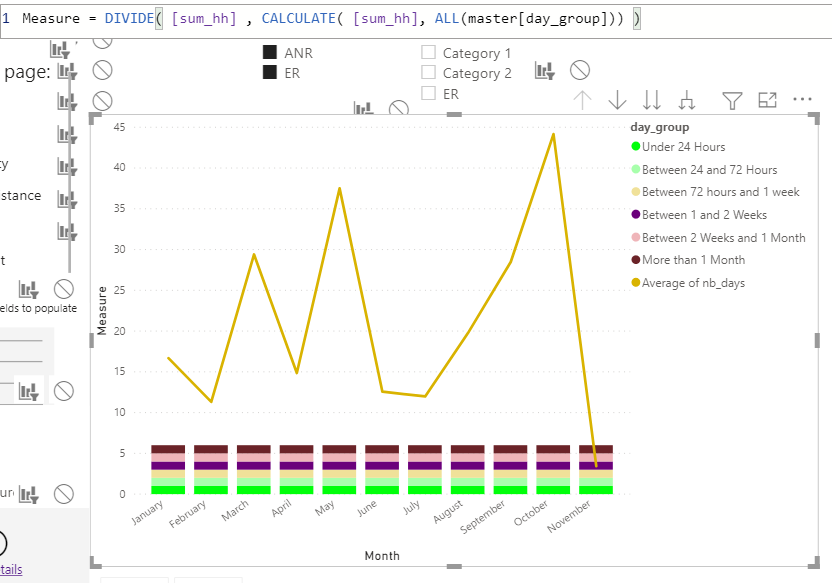Click the 'Month' x-axis title
This screenshot has height=583, width=832.
coord(382,555)
